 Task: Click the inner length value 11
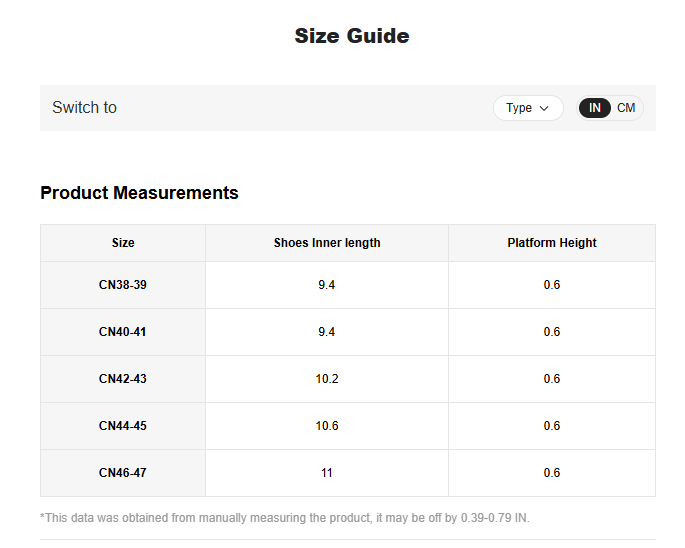click(327, 473)
